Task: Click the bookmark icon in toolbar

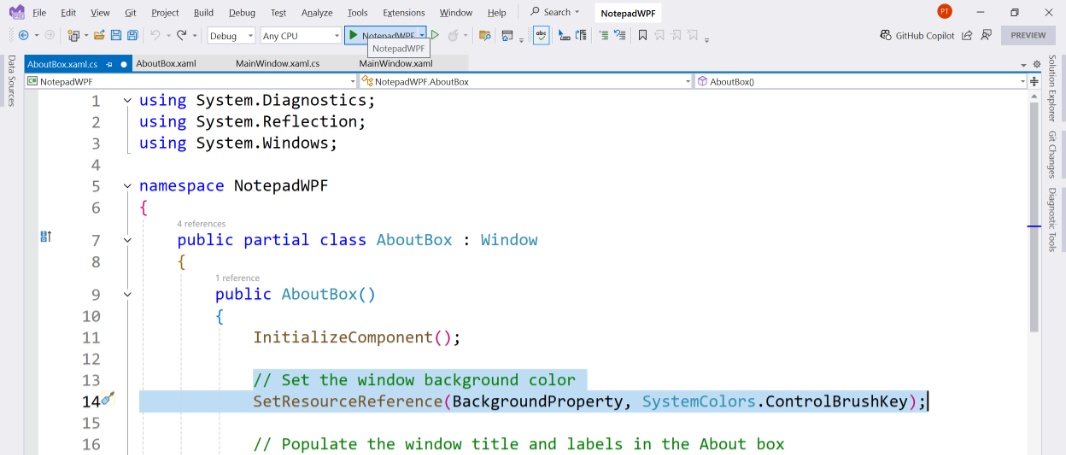Action: coord(642,35)
